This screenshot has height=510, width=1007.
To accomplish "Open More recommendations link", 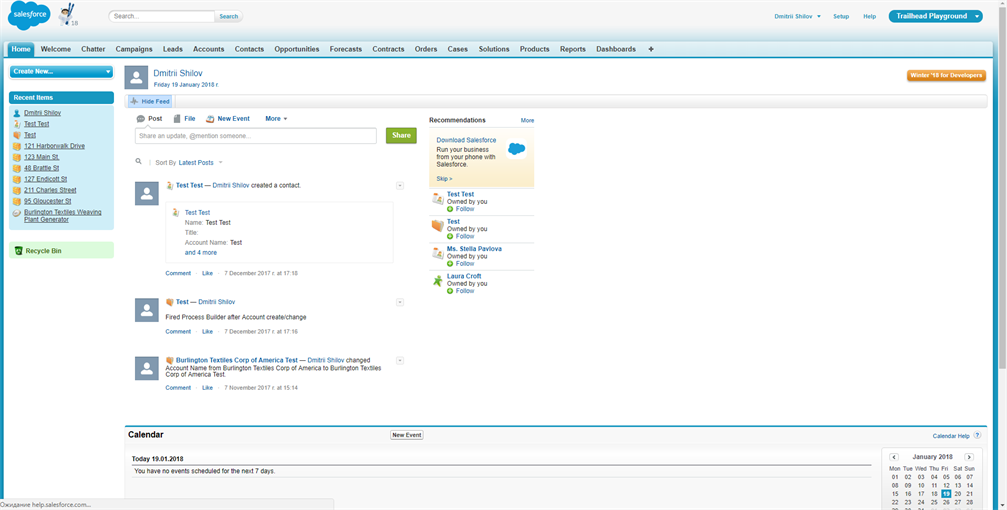I will point(527,120).
